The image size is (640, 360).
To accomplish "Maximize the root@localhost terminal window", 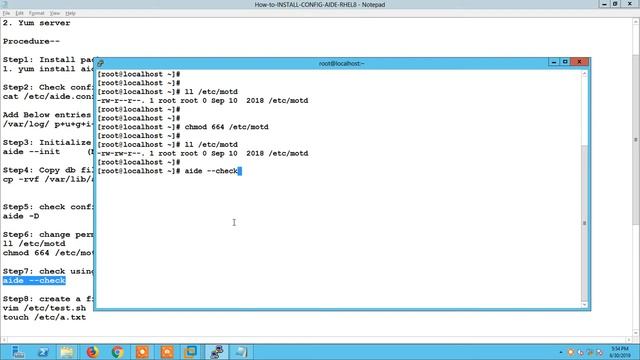I will tap(565, 62).
